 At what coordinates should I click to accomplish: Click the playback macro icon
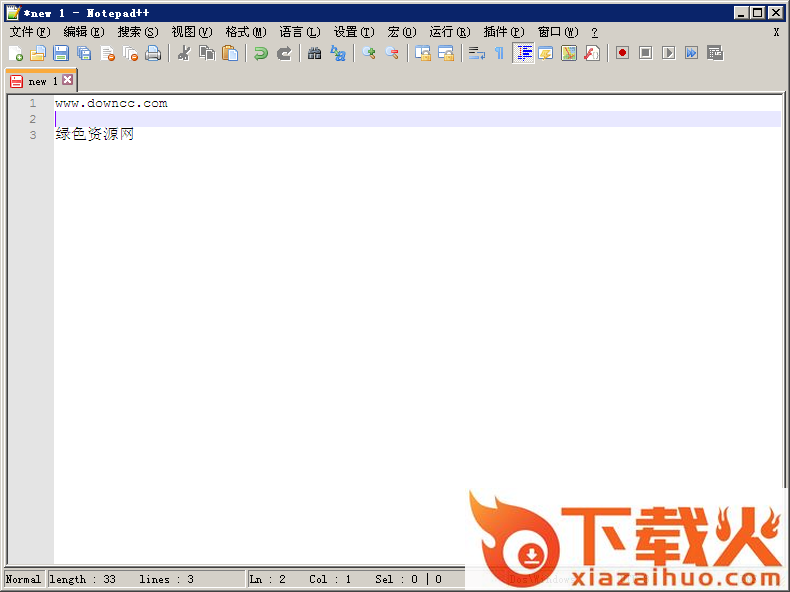(669, 53)
